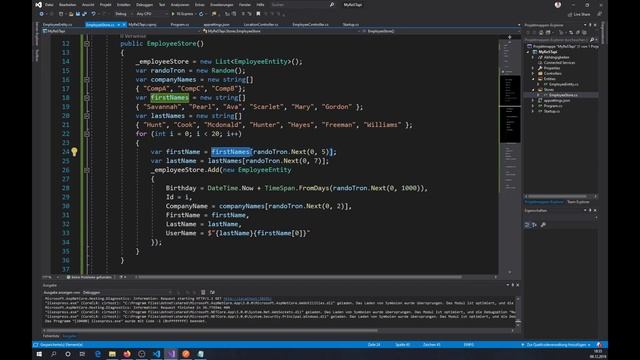Open the Any CPU platform dropdown
Screen dimensions: 640x360
pos(152,14)
